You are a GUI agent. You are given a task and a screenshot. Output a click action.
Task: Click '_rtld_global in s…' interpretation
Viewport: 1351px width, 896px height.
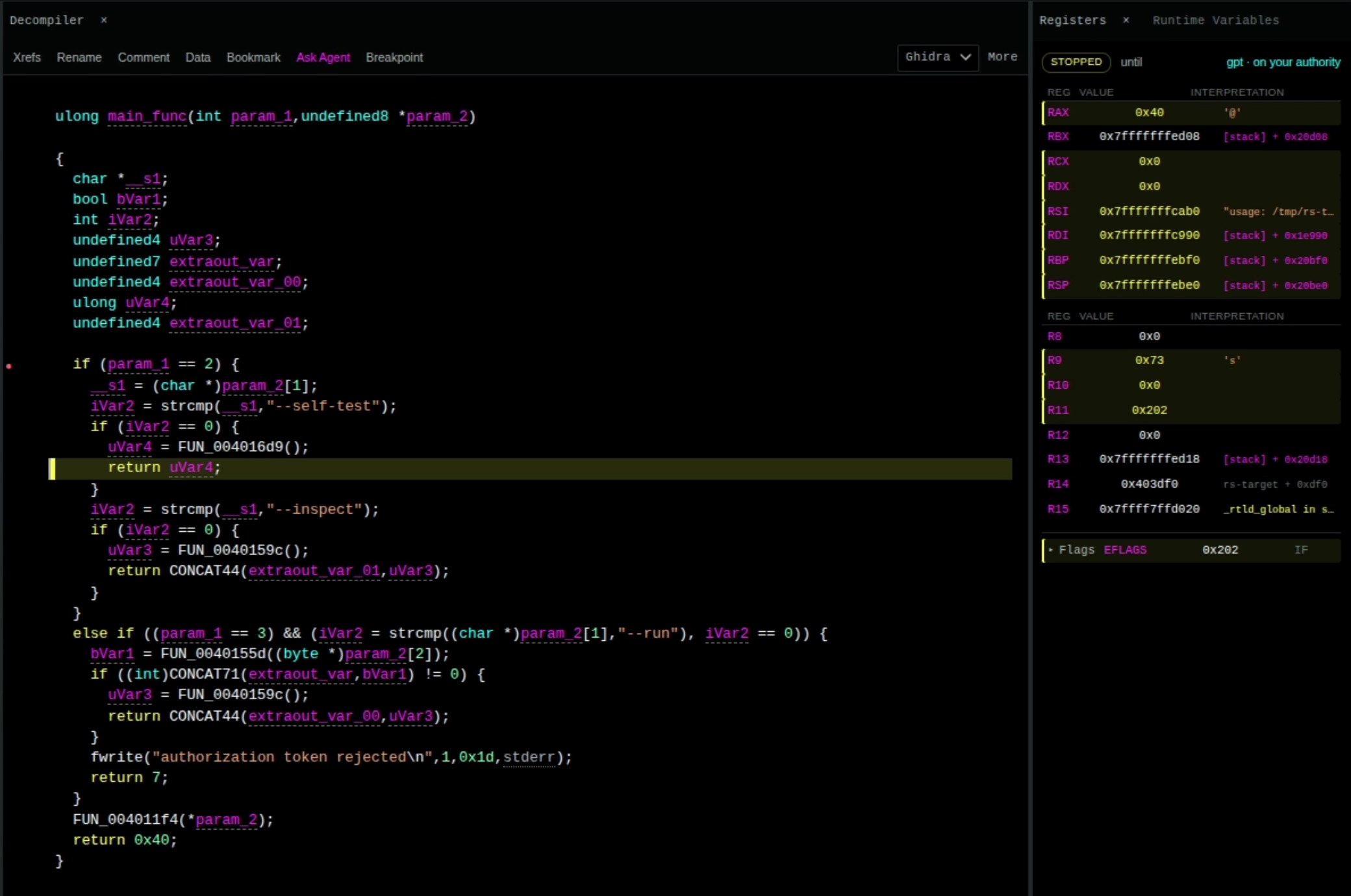[1278, 509]
